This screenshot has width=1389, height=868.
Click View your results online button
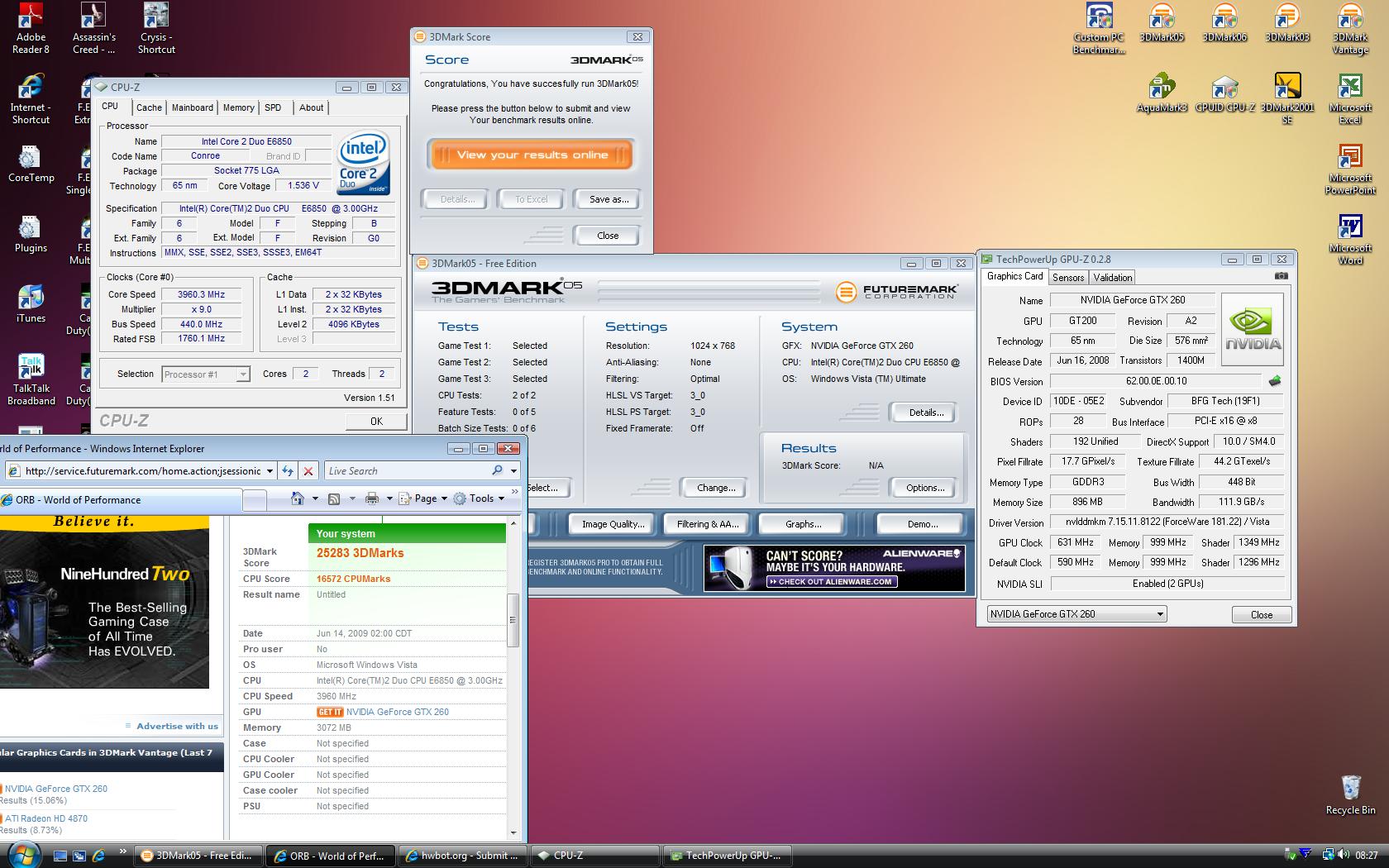(531, 155)
